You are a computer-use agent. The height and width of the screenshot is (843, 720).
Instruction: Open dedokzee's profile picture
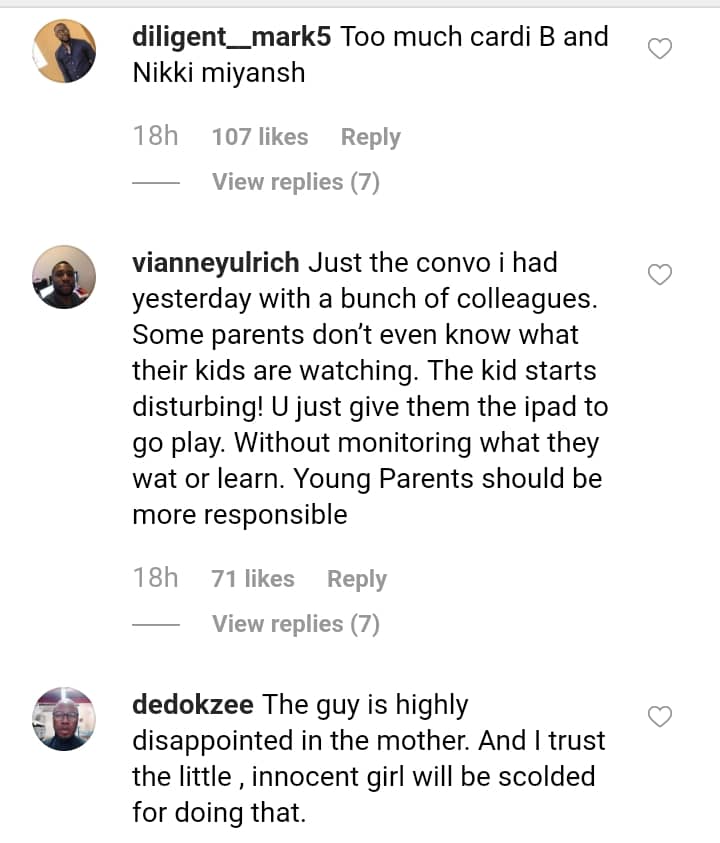(65, 719)
